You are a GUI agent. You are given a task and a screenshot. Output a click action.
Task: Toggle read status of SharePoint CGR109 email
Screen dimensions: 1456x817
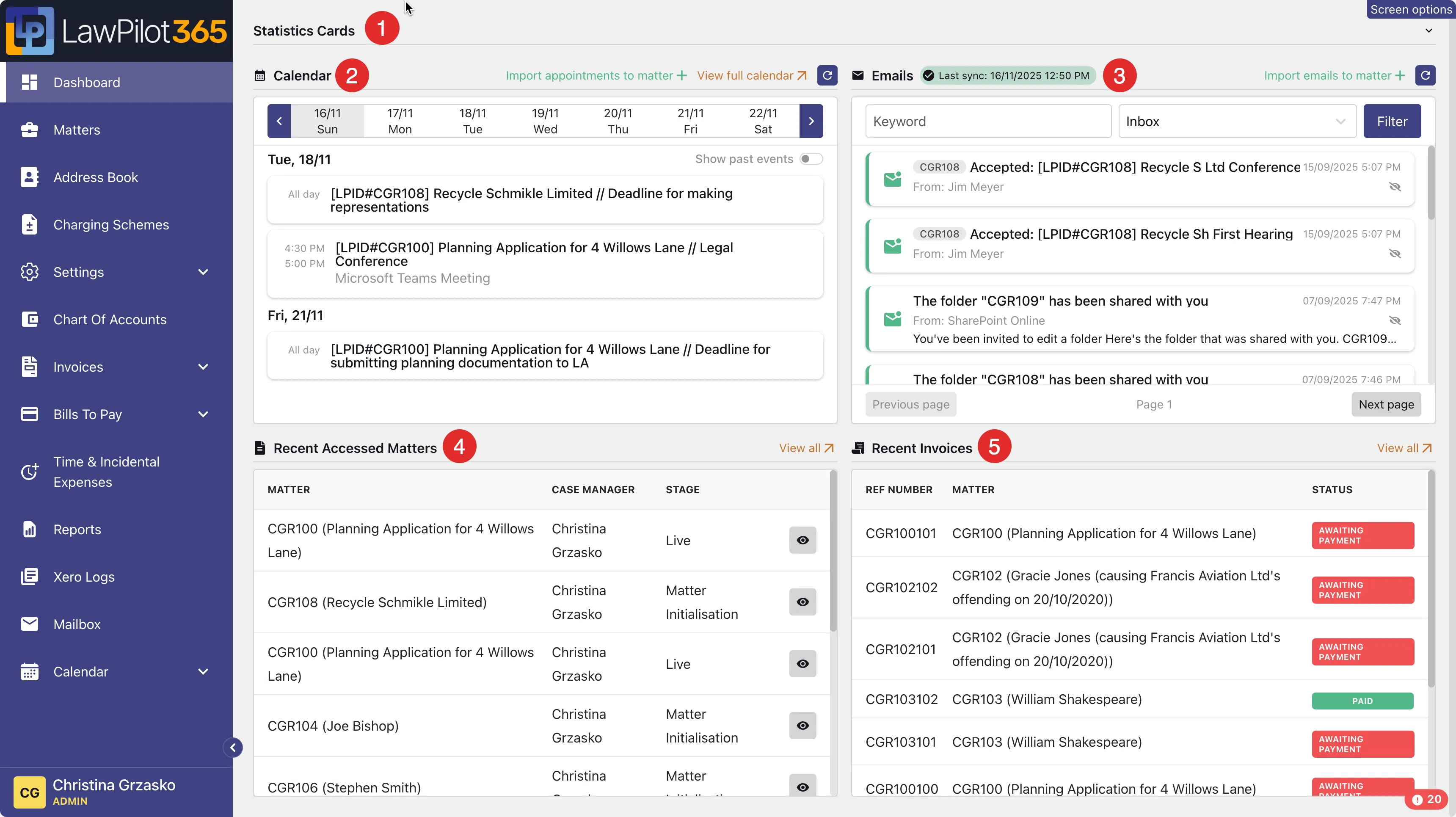click(x=1394, y=320)
